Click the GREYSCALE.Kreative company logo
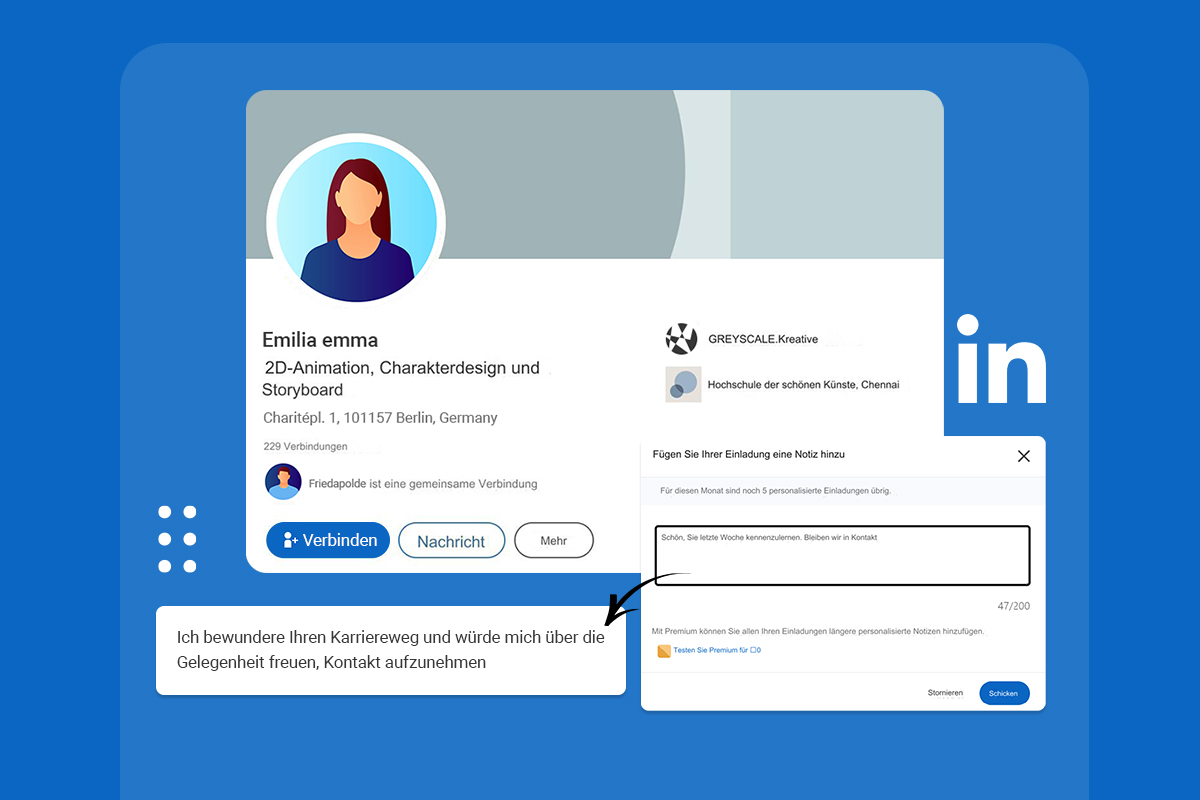 click(x=681, y=339)
